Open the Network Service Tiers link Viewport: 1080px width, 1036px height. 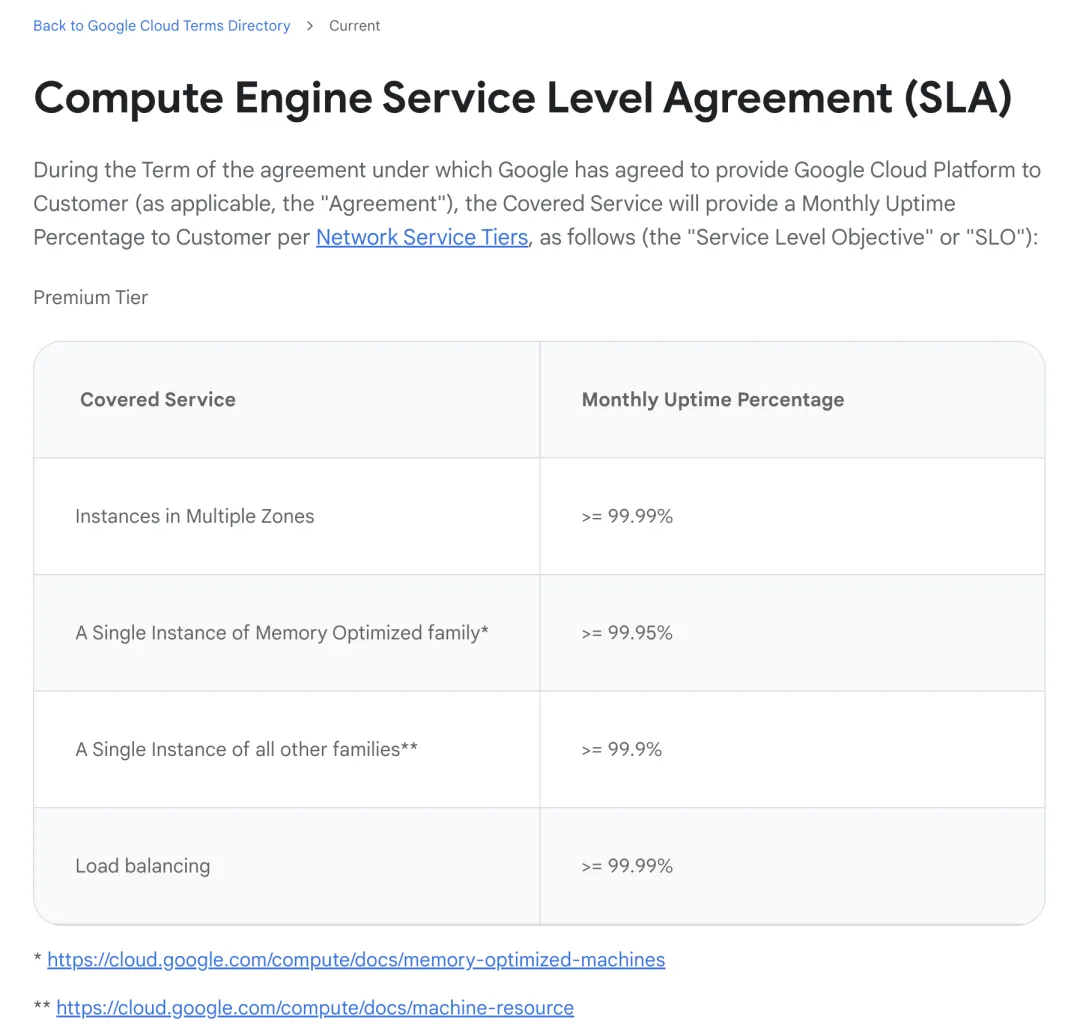[422, 238]
